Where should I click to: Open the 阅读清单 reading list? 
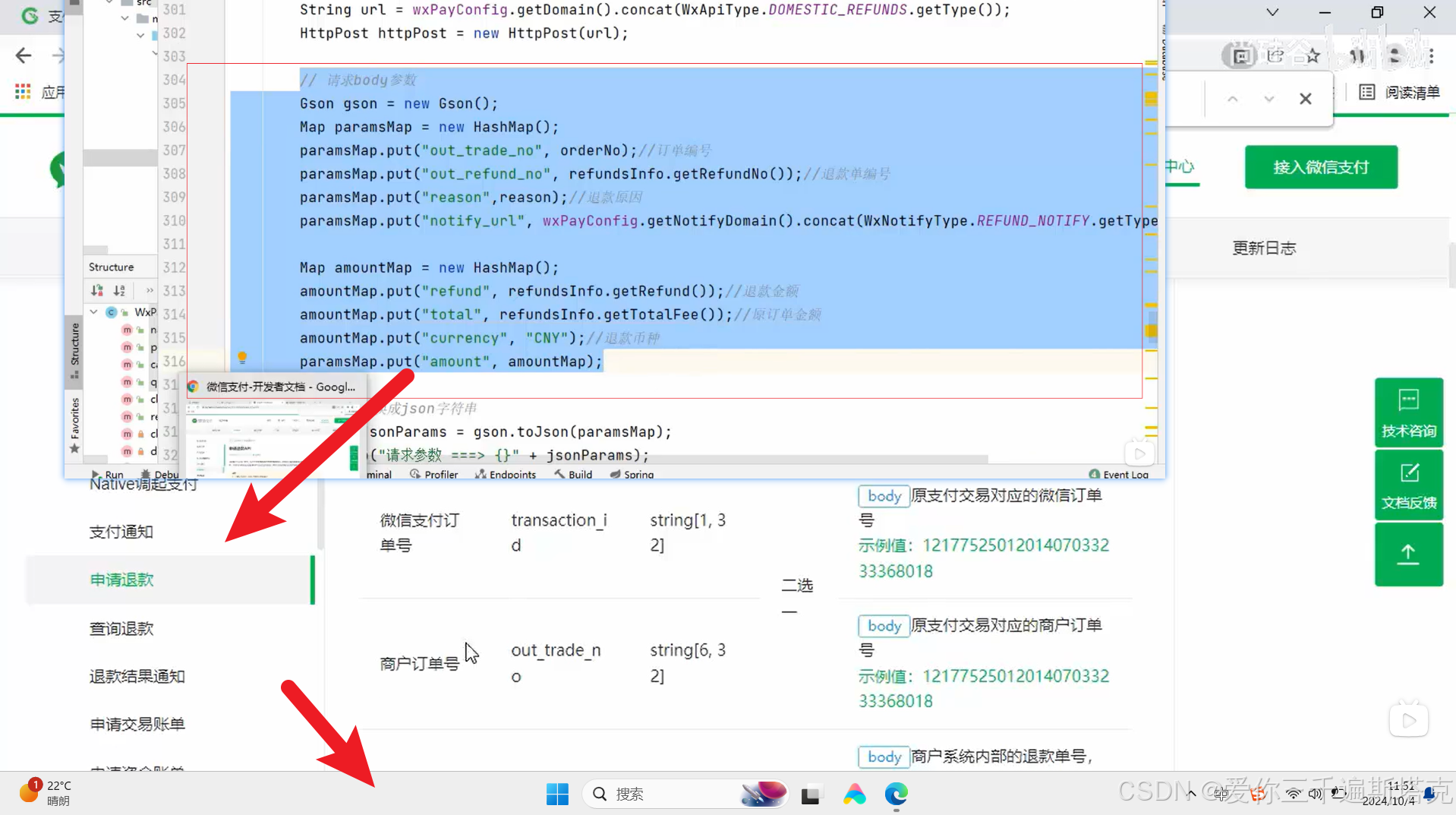(1399, 93)
